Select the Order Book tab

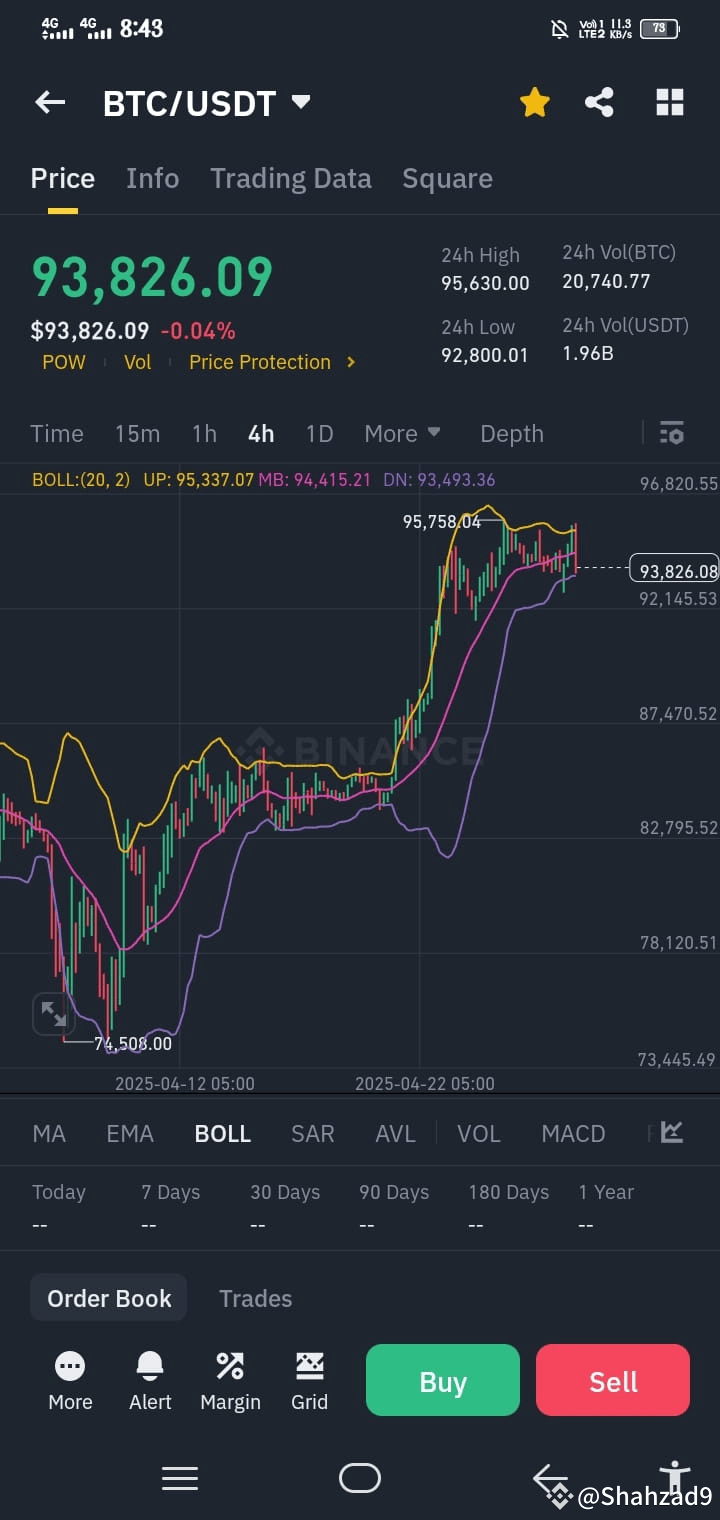[x=109, y=1298]
